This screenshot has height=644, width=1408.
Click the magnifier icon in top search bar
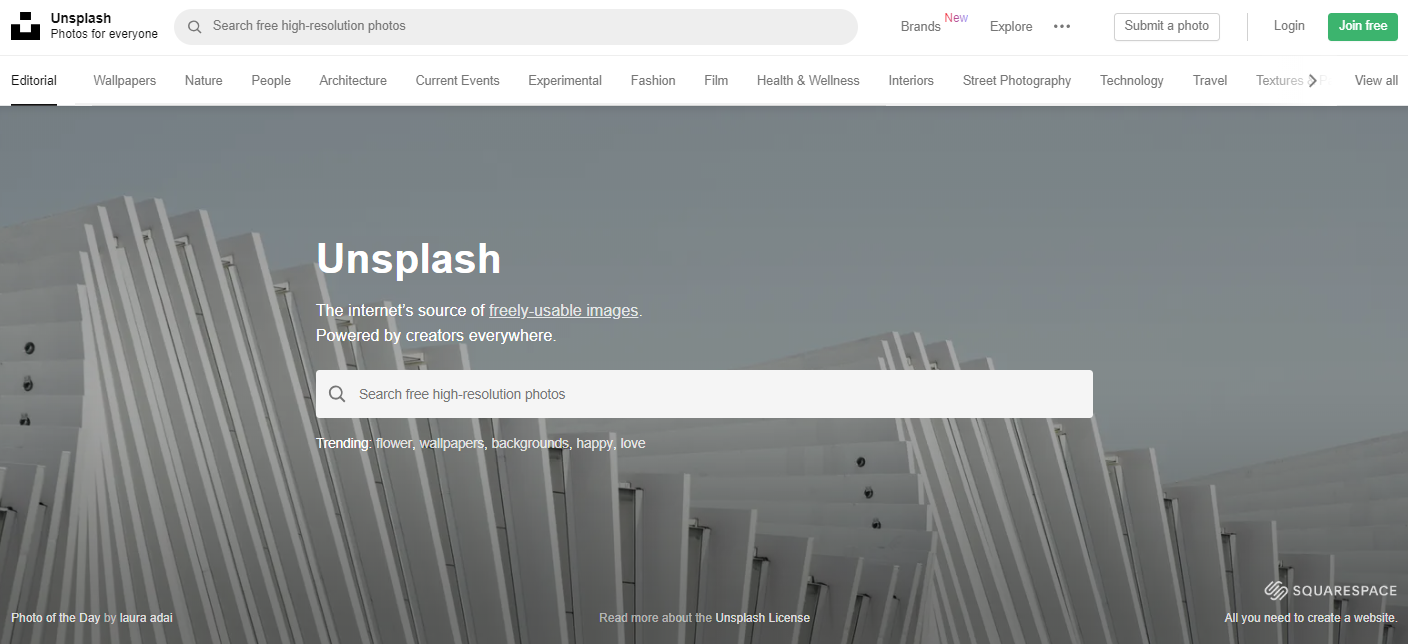click(x=195, y=26)
